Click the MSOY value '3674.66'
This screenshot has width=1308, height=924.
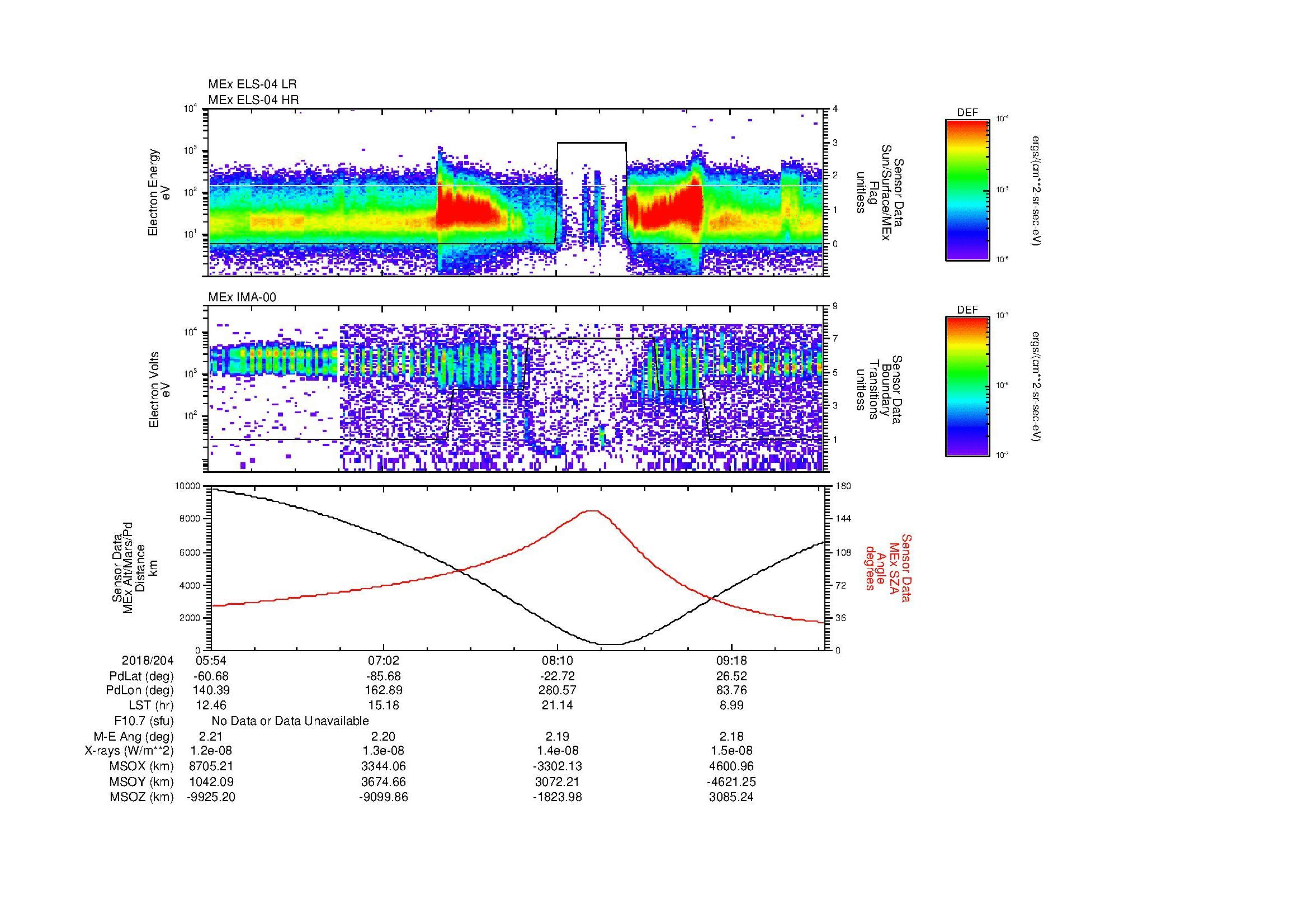[384, 781]
